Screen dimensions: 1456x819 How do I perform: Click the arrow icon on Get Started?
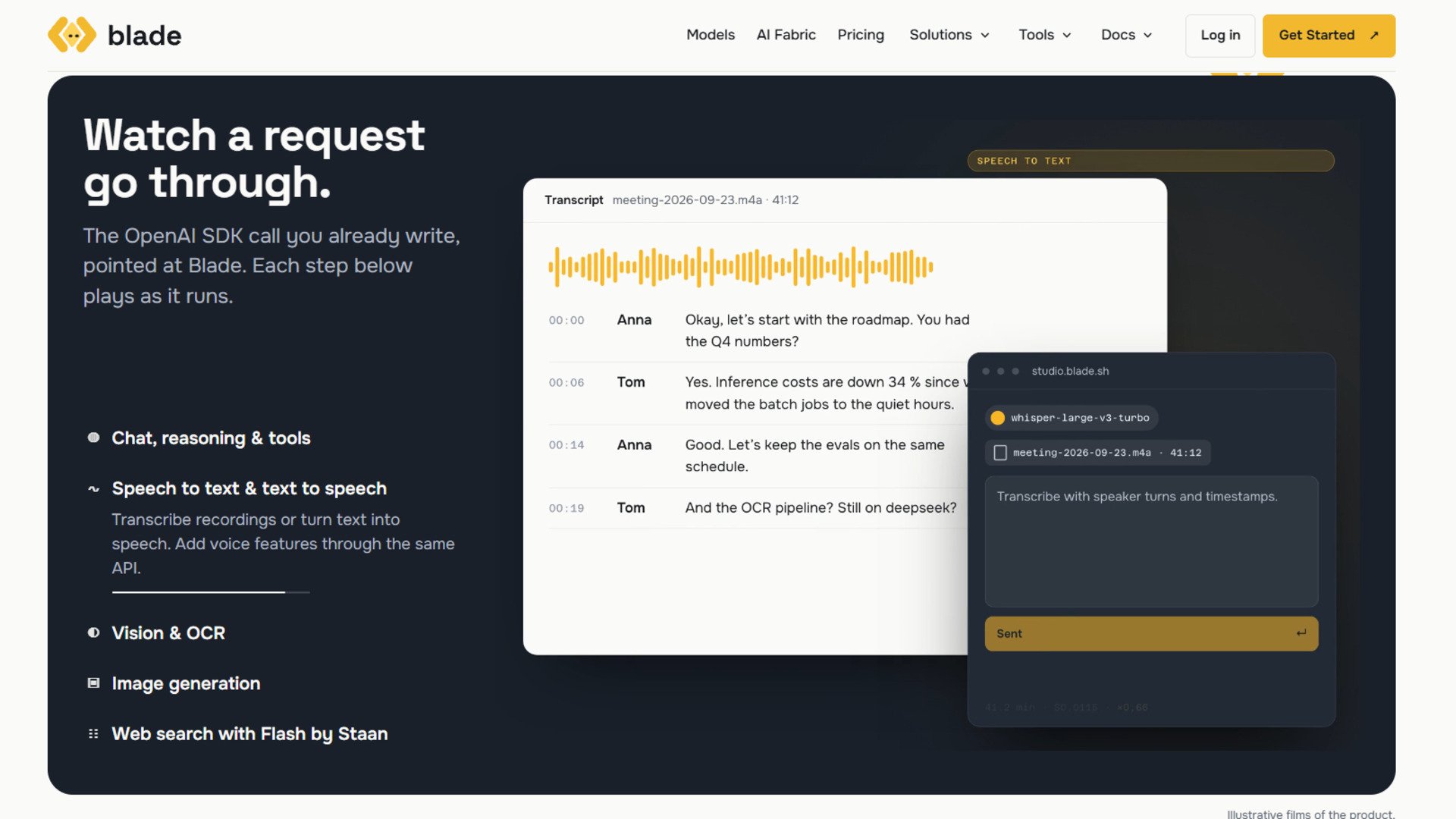pyautogui.click(x=1374, y=35)
